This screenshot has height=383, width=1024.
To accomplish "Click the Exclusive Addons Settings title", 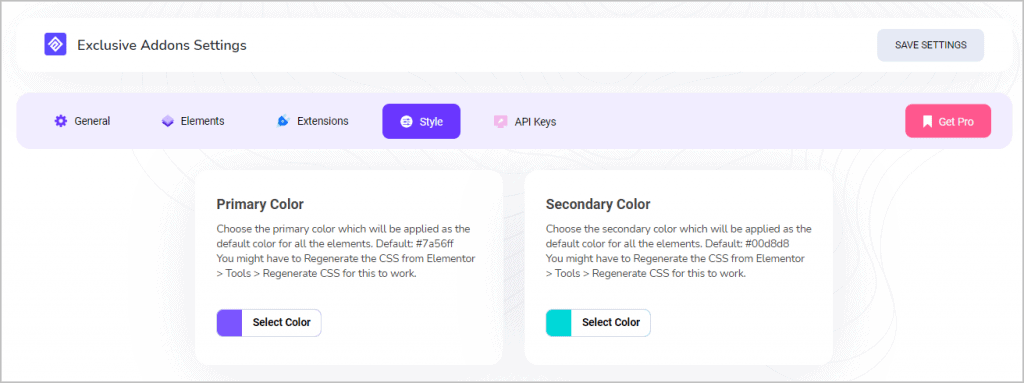I will tap(162, 45).
